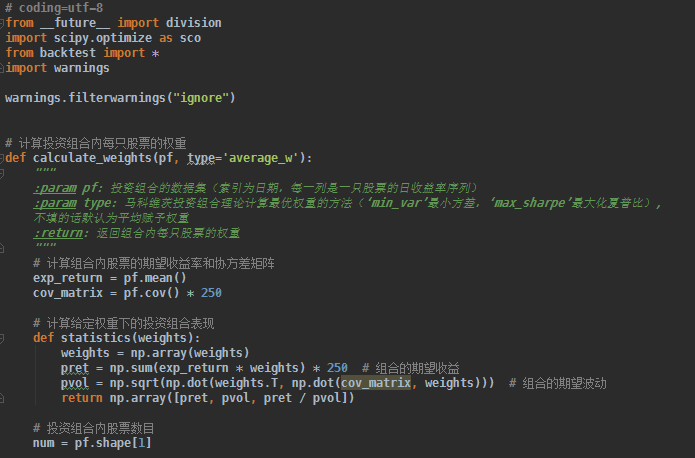This screenshot has width=695, height=458.
Task: Click the "ignore" string in filterwarnings
Action: coord(201,98)
